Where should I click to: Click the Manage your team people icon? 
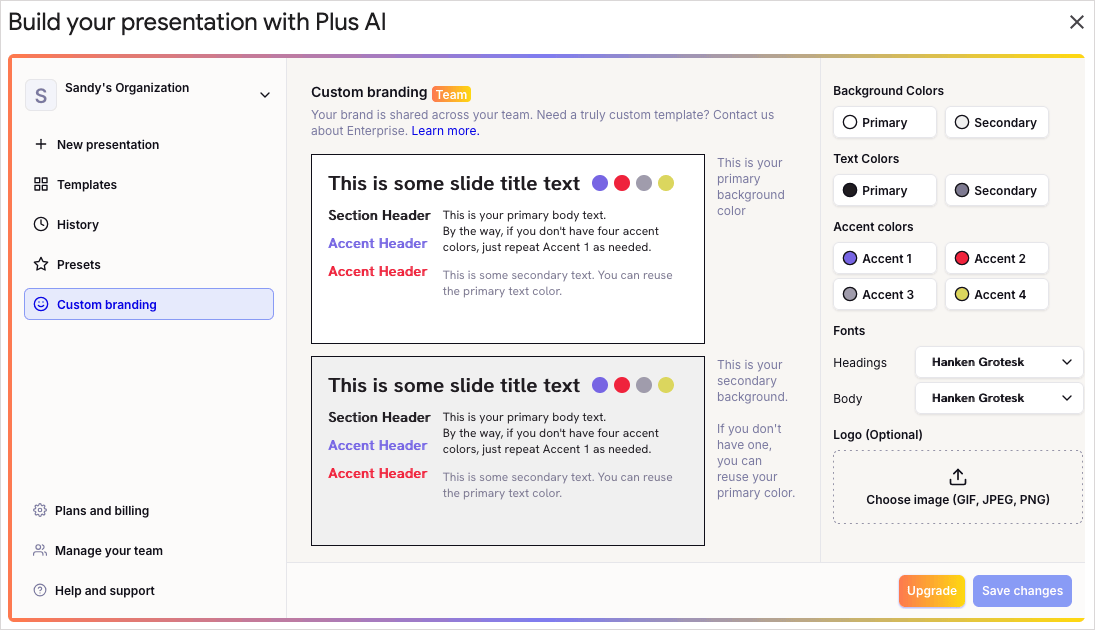[40, 550]
